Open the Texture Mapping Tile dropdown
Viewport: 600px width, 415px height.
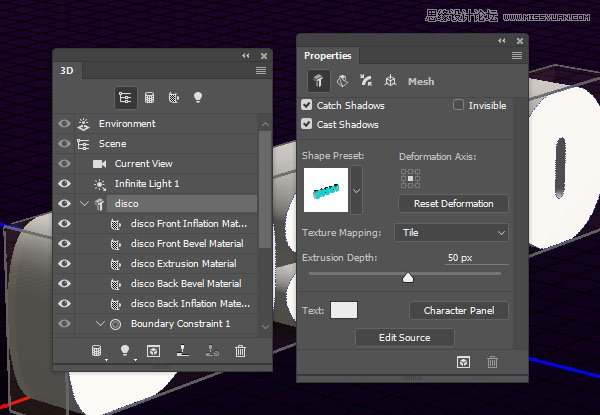452,233
